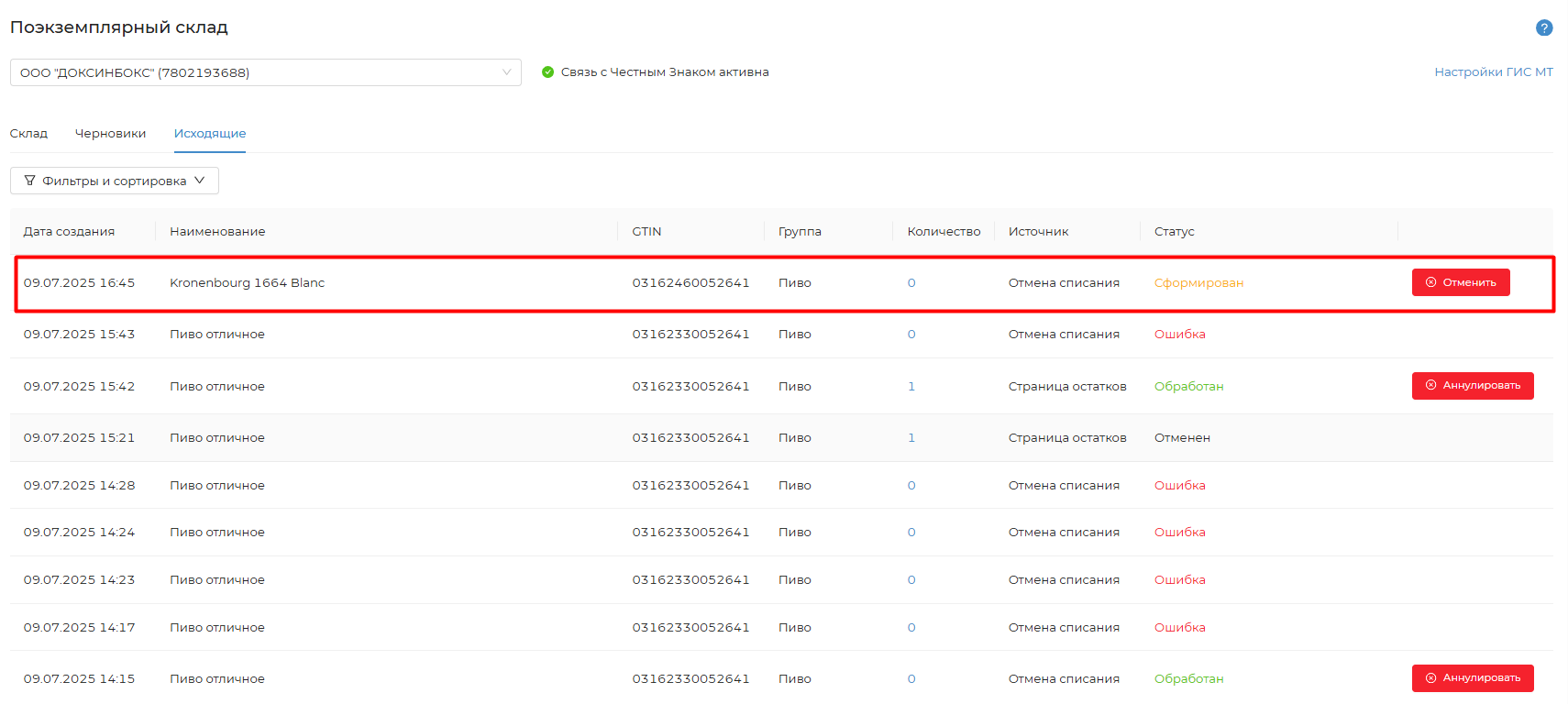Screen dimensions: 1568x704
Task: Select the Kronenbourg 1664 Blanc row name
Action: click(247, 283)
